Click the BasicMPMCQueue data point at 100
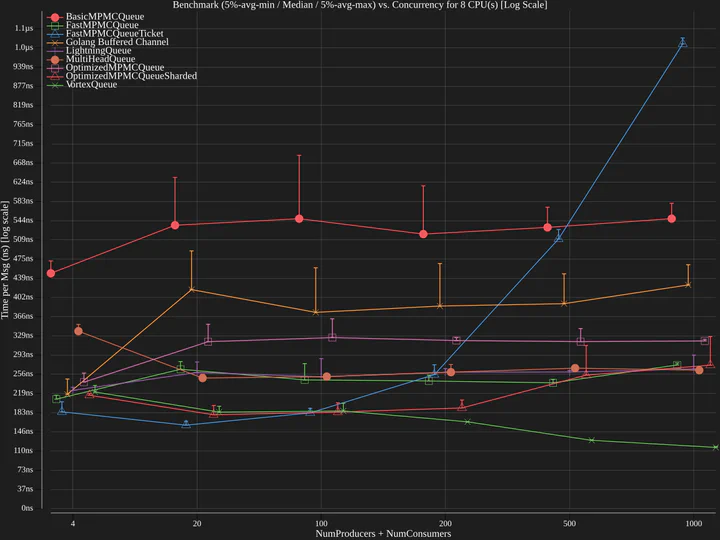 (299, 219)
